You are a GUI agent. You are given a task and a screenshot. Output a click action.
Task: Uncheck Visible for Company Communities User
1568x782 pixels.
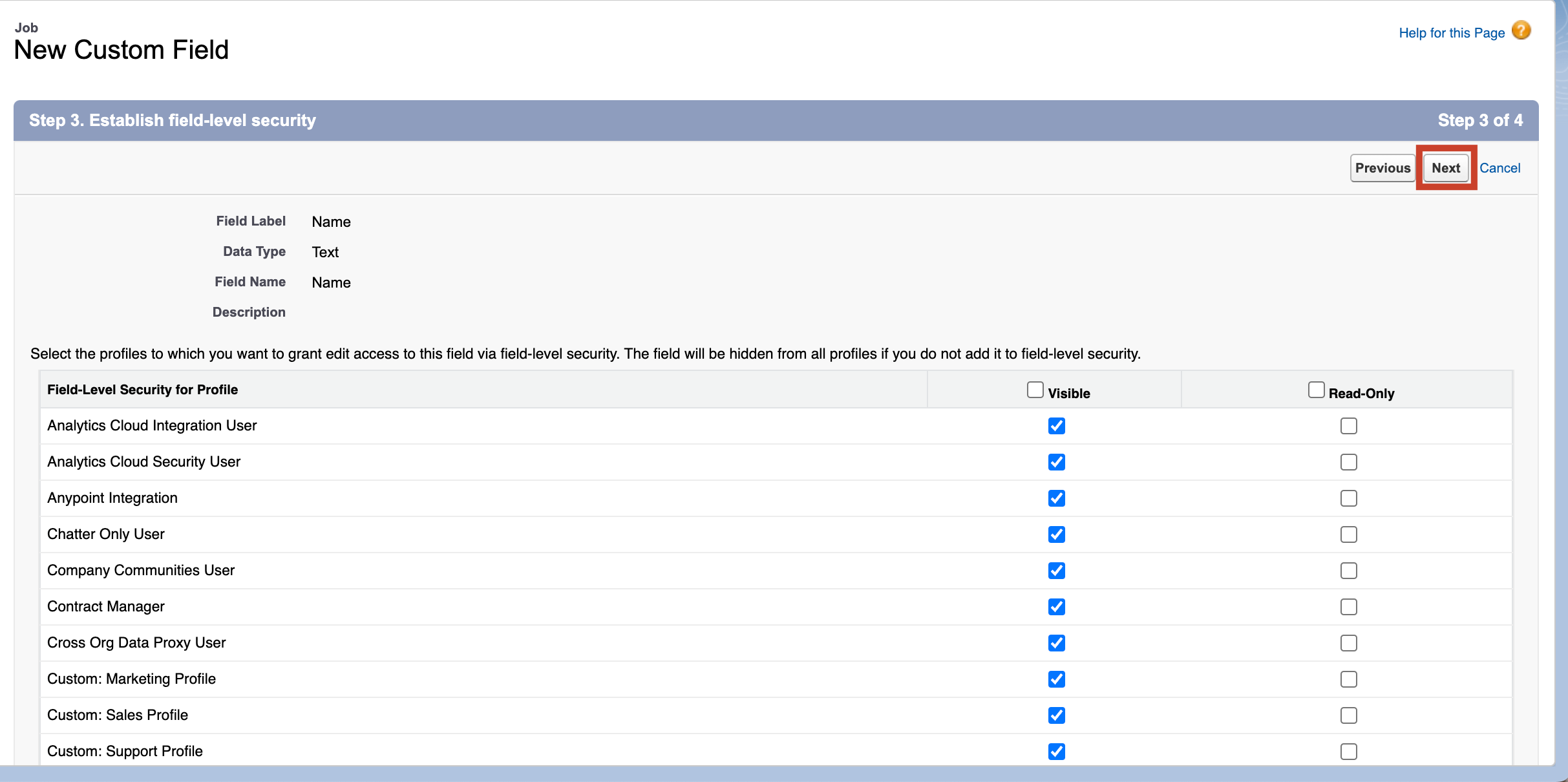pyautogui.click(x=1056, y=571)
